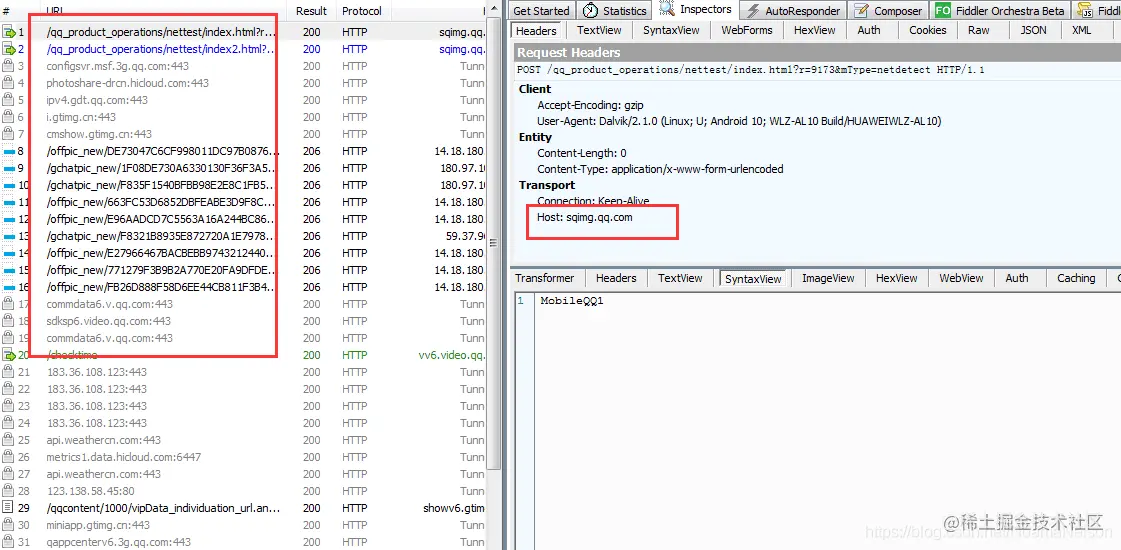Screen dimensions: 1121x550
Task: Select session 1 icon for nettest/index.html
Action: tap(9, 32)
